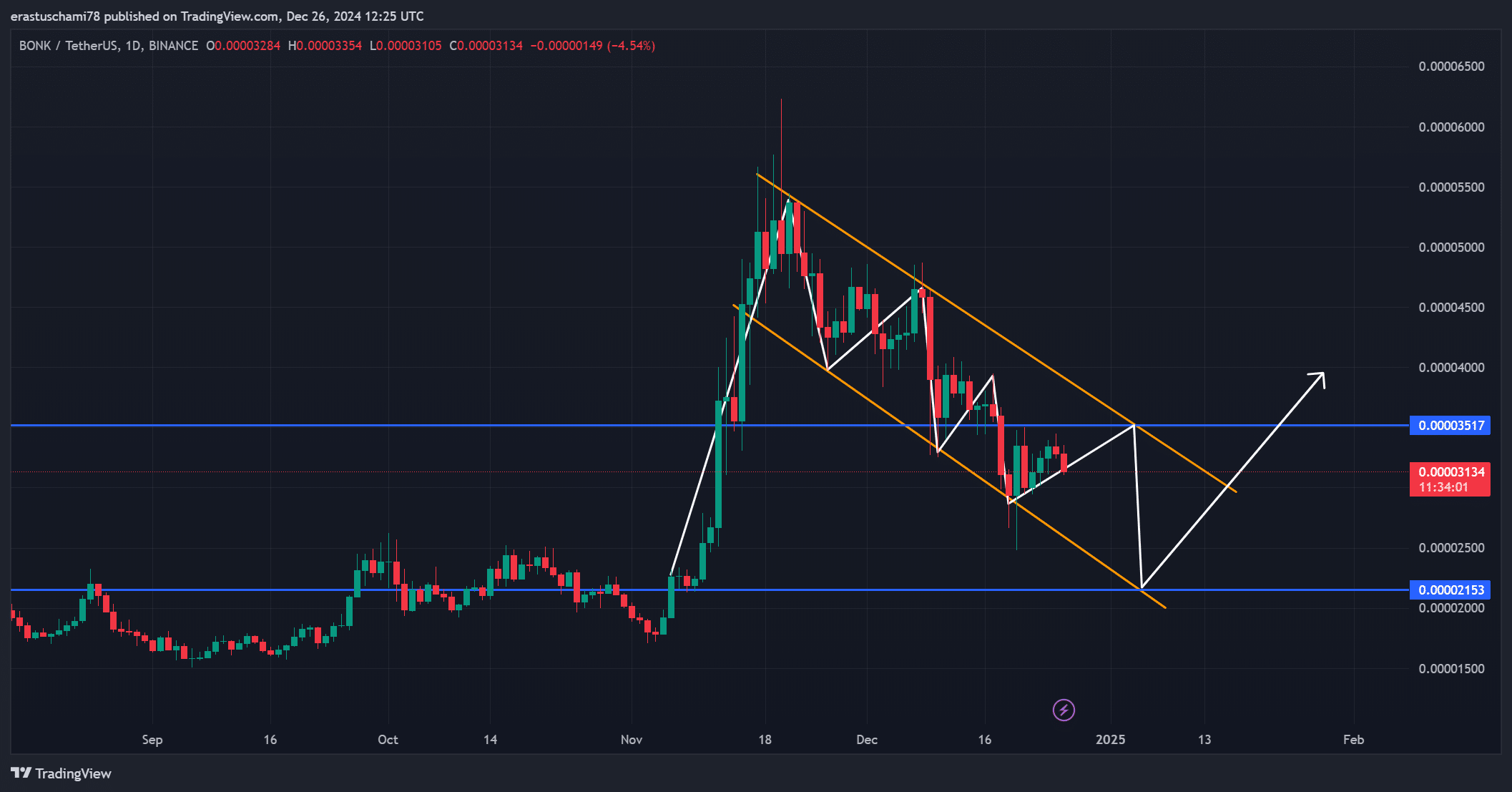Screen dimensions: 1512x792
Task: Click the 0.00005500 price axis label
Action: click(x=1451, y=187)
